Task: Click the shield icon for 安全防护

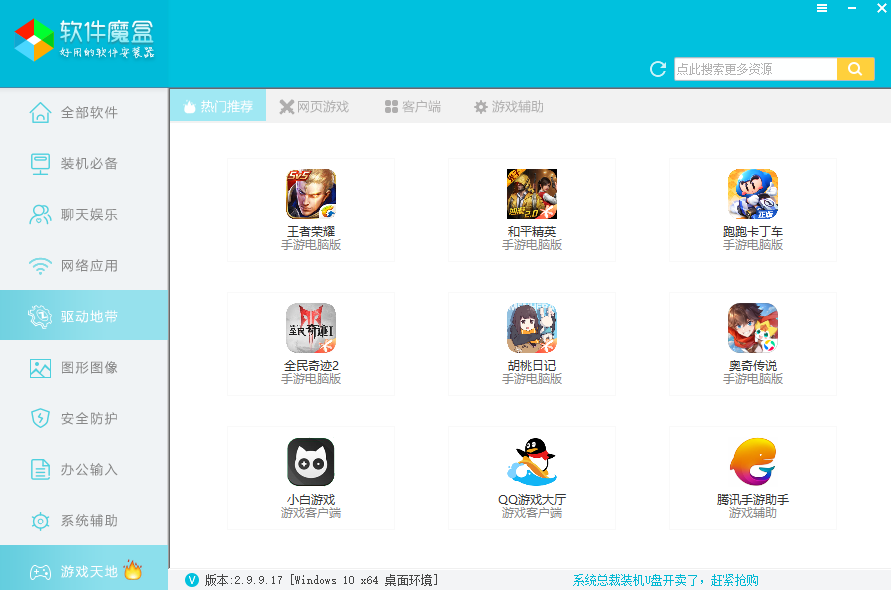Action: [x=40, y=418]
